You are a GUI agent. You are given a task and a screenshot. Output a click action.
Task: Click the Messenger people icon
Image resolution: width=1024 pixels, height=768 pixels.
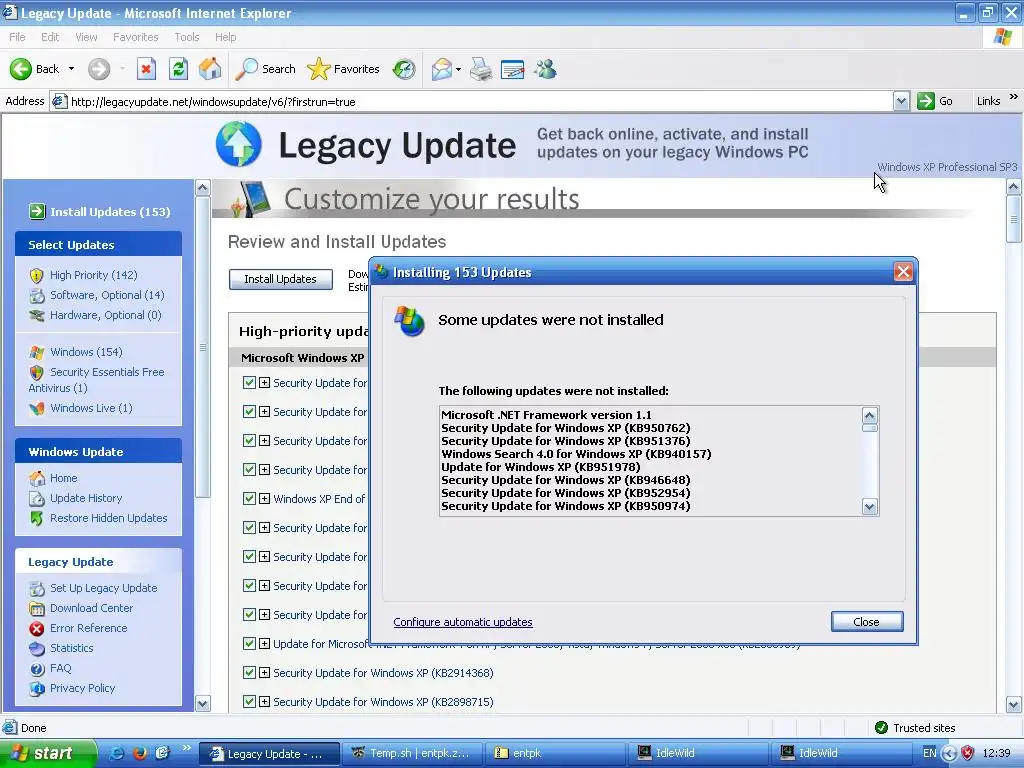point(545,69)
